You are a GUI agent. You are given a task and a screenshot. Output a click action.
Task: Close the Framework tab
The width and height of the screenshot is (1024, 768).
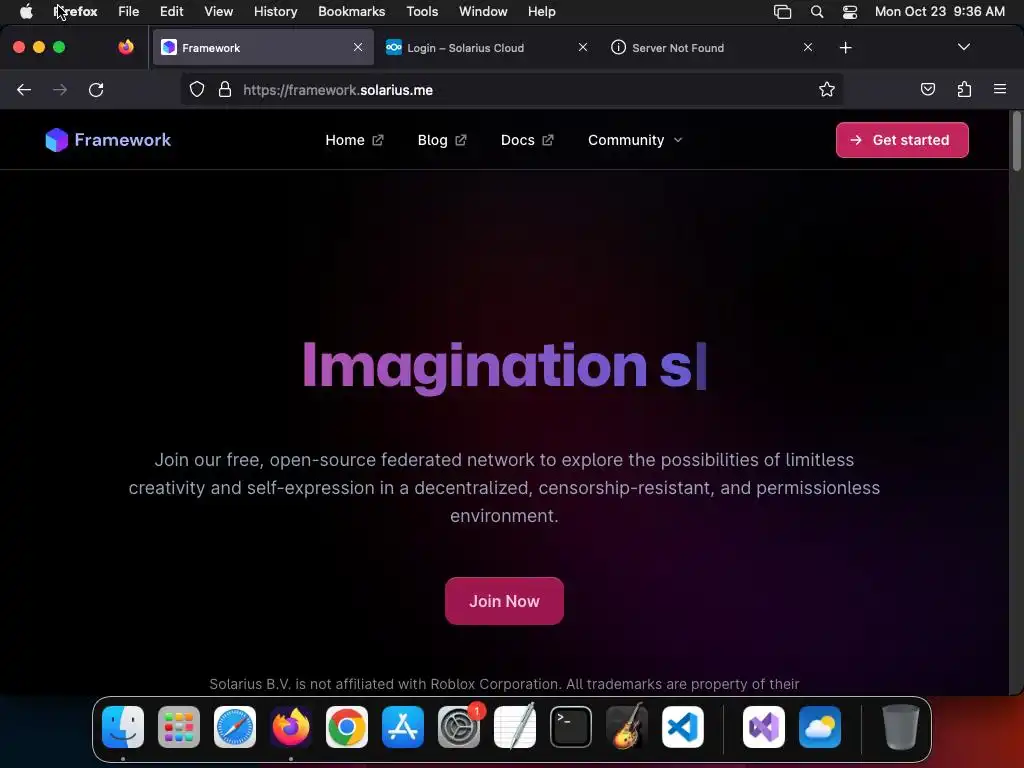[358, 47]
